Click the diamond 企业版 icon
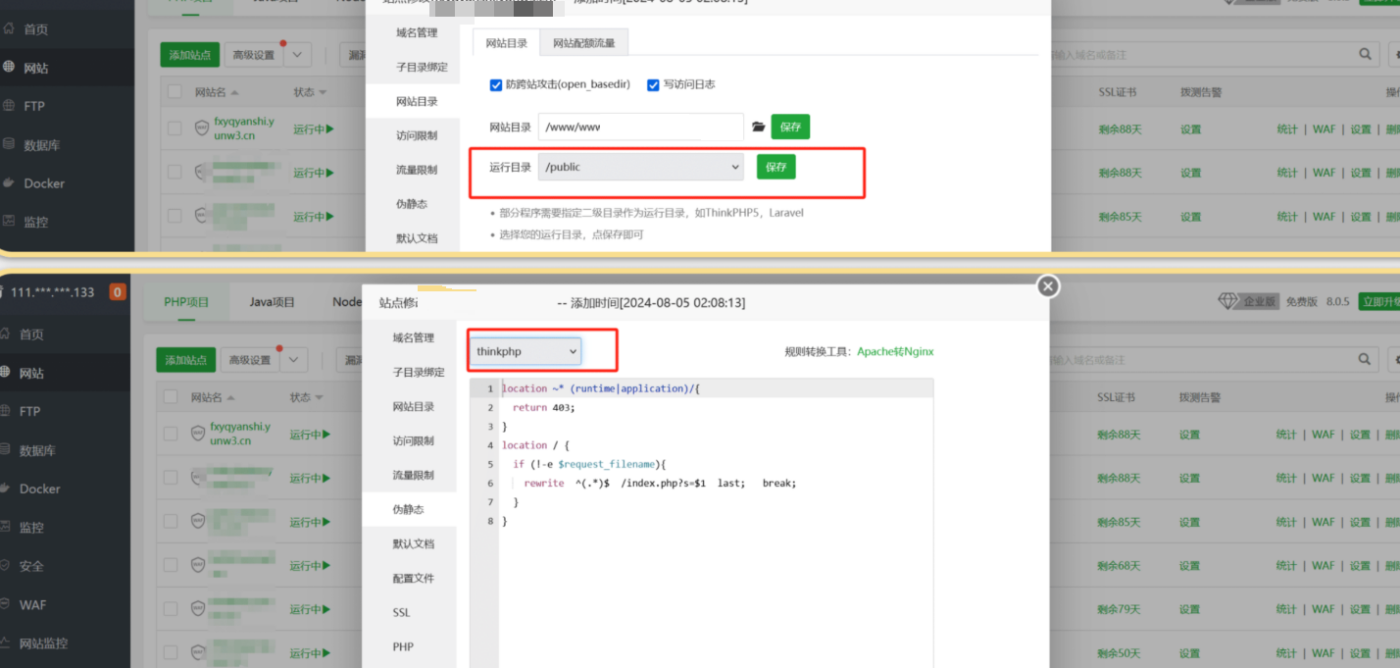Viewport: 1400px width, 668px height. (x=1228, y=302)
